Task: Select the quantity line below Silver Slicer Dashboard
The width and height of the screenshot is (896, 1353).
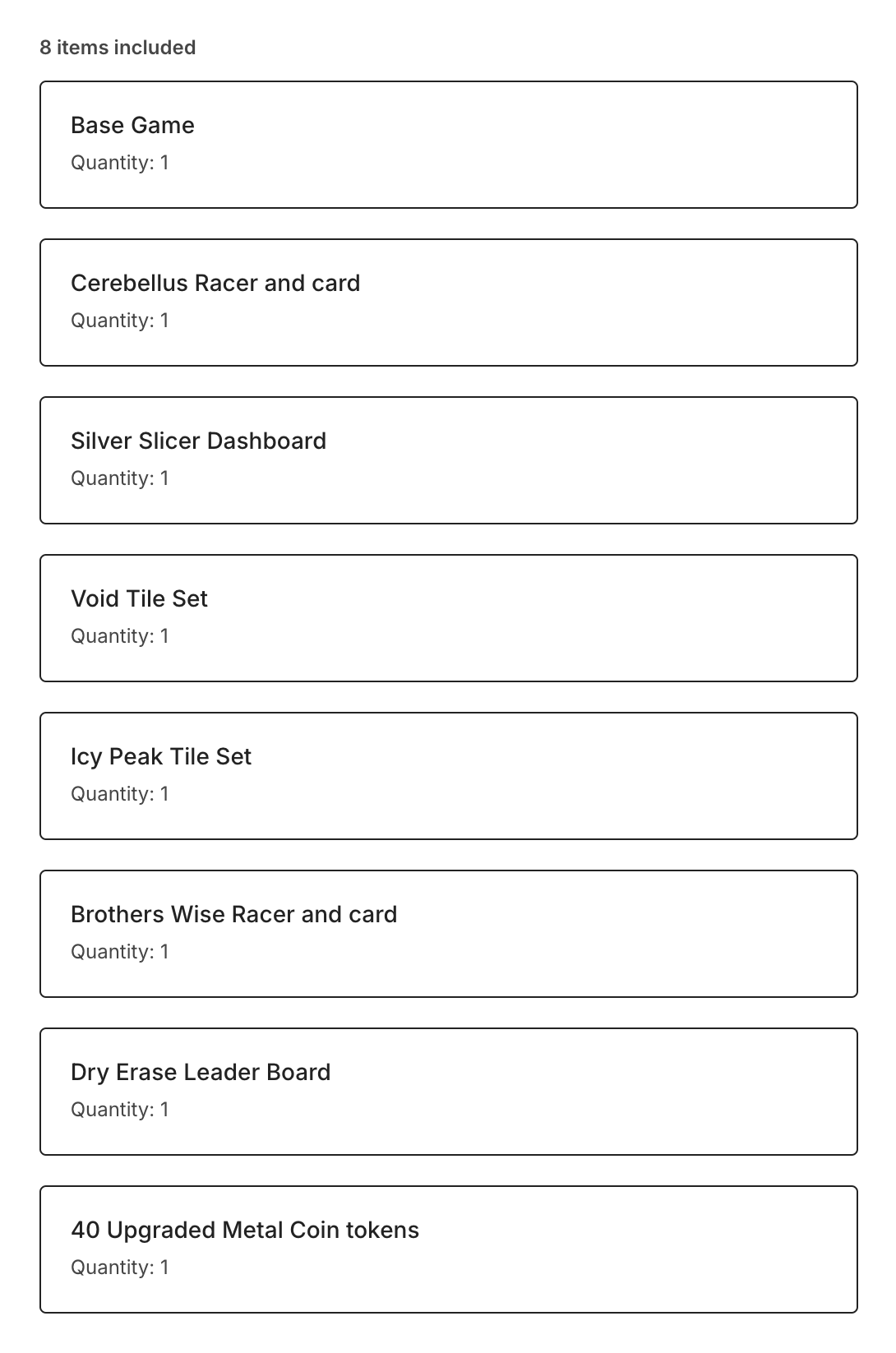Action: [120, 478]
